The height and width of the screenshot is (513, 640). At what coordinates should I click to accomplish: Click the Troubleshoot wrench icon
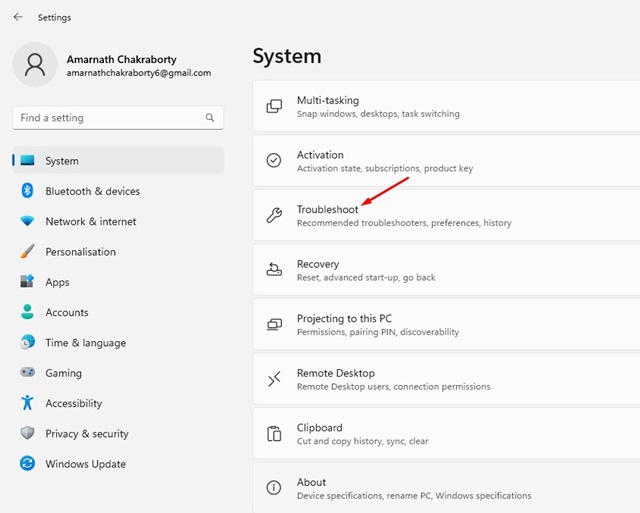274,215
